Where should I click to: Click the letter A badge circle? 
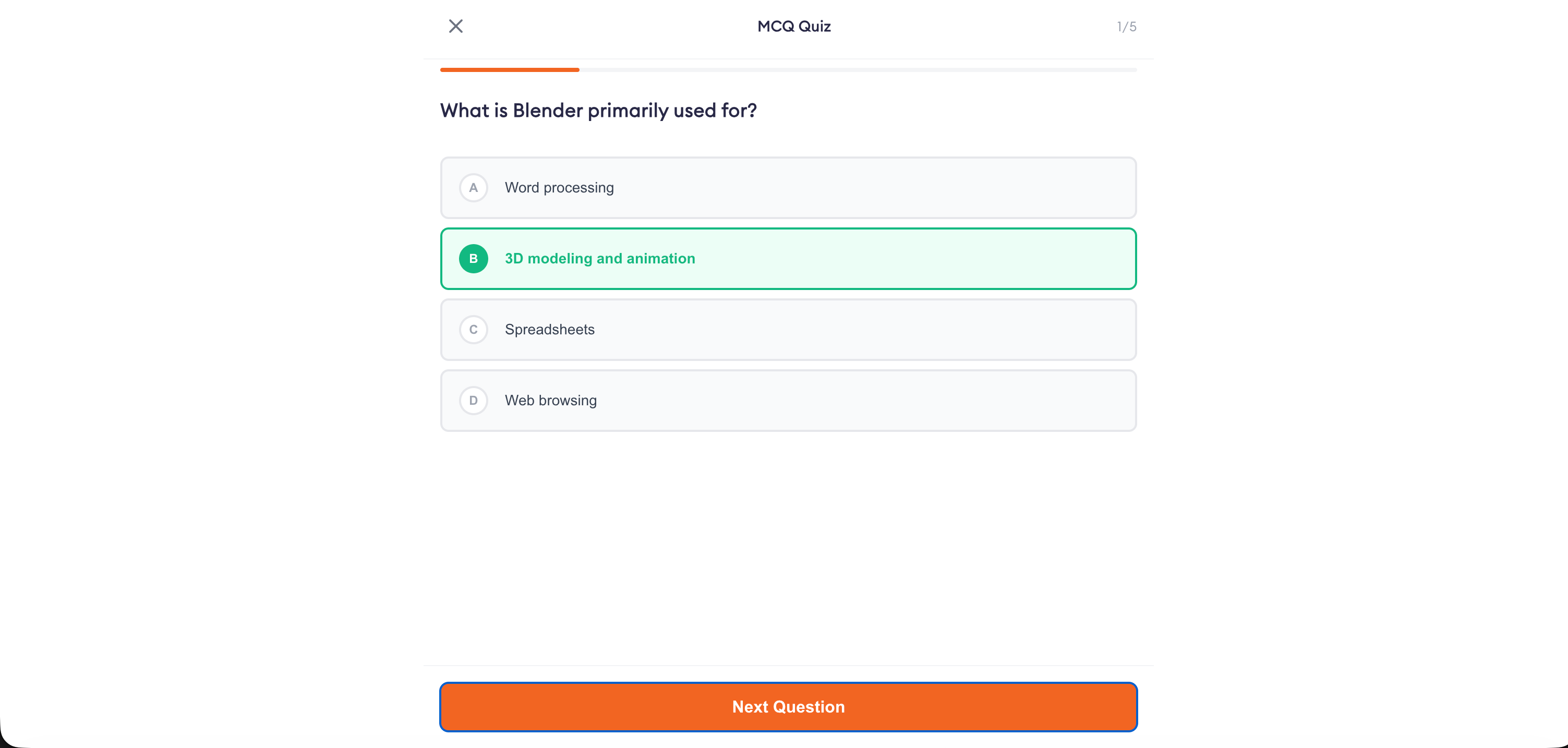(474, 187)
